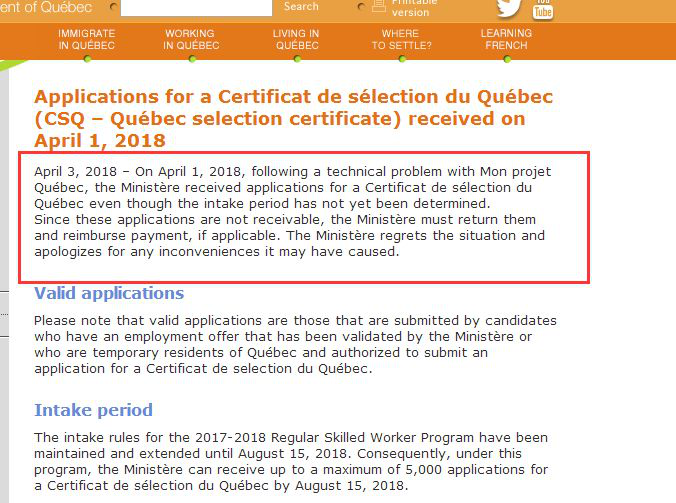Click green dot under Working in Québec
Image resolution: width=676 pixels, height=503 pixels.
point(192,59)
